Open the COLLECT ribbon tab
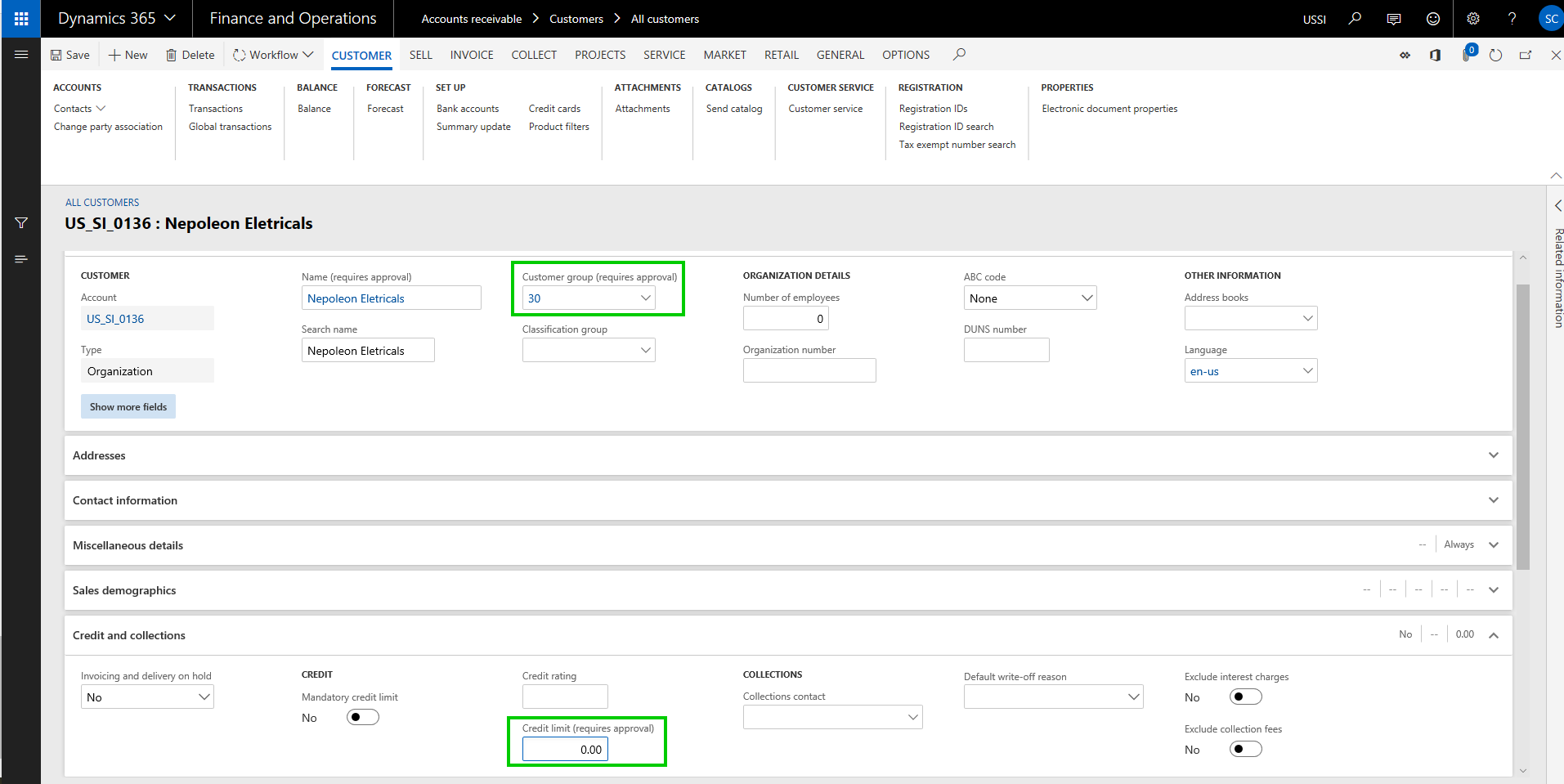Image resolution: width=1564 pixels, height=784 pixels. point(534,55)
